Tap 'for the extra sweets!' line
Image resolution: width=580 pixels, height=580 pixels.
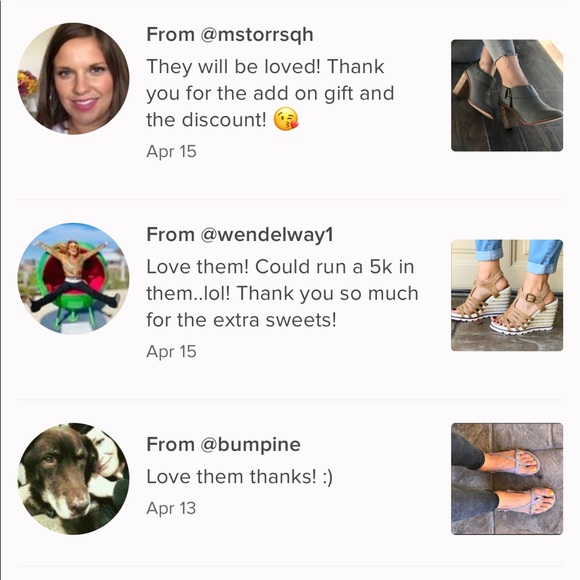tap(241, 320)
